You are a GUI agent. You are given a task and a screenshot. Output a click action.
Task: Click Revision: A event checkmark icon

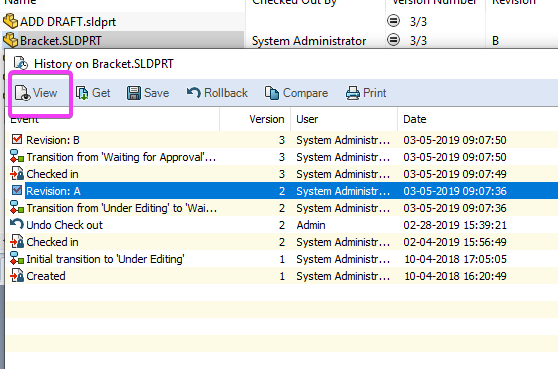(x=17, y=190)
